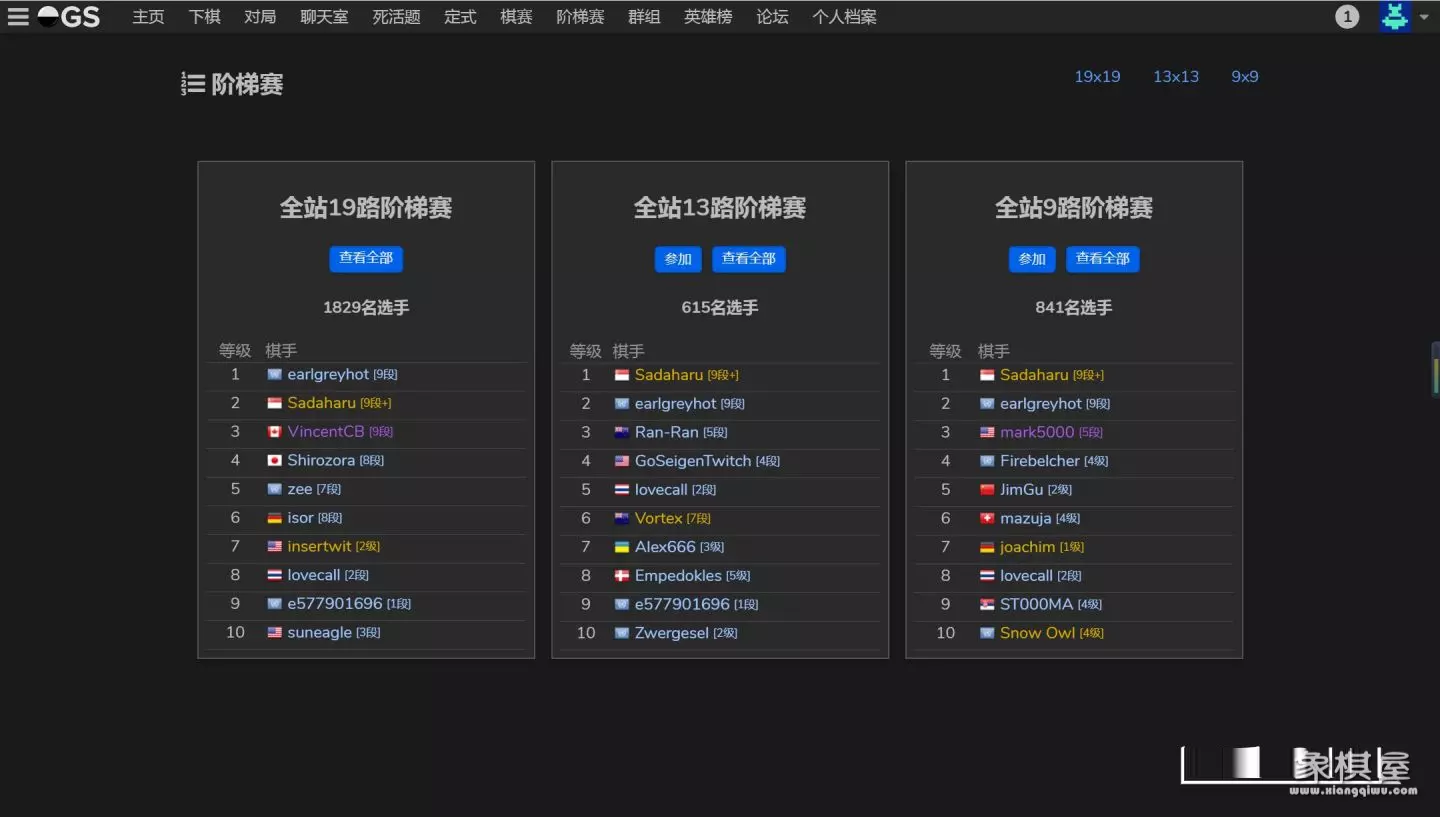Join the 9路 ladder with 参加
Screen dimensions: 1440x817
pyautogui.click(x=1032, y=259)
